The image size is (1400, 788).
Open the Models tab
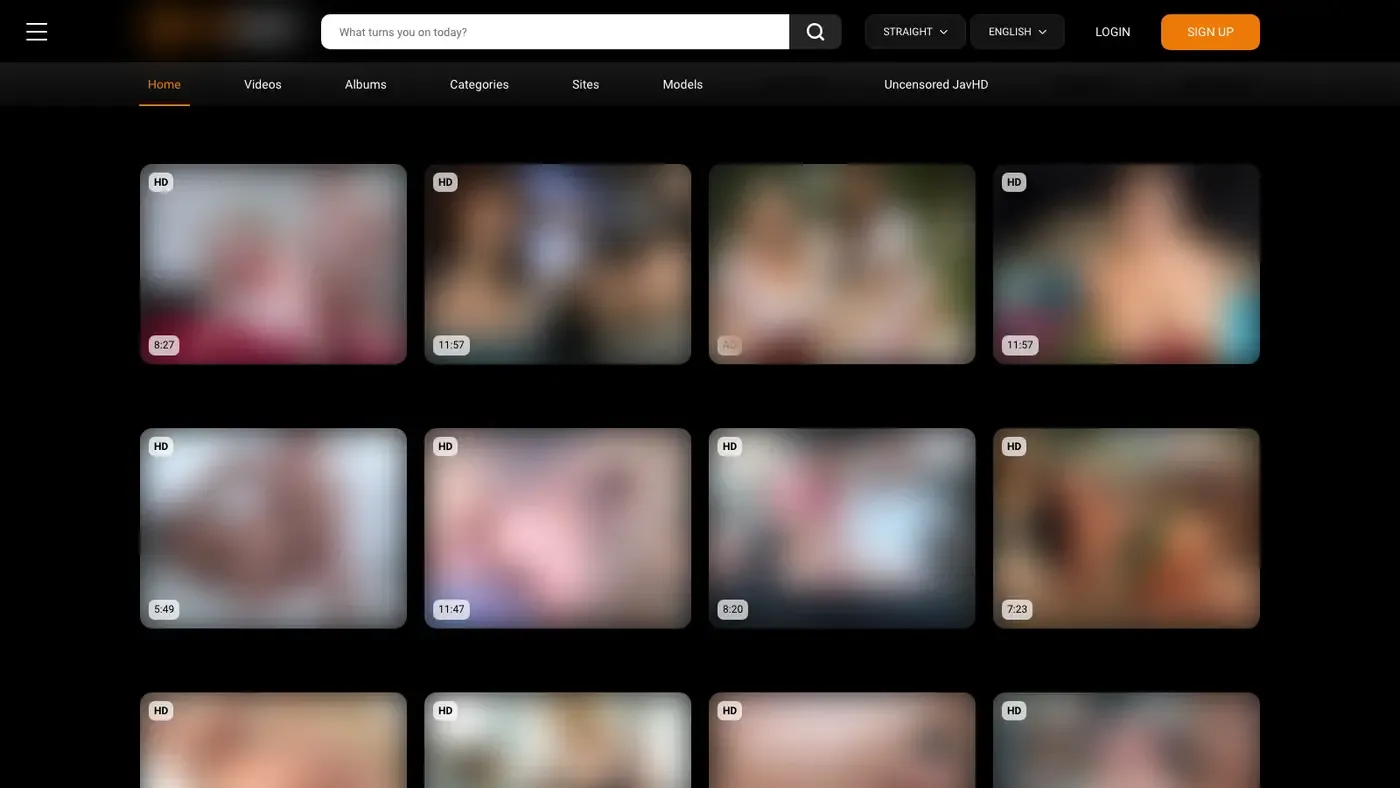[683, 85]
